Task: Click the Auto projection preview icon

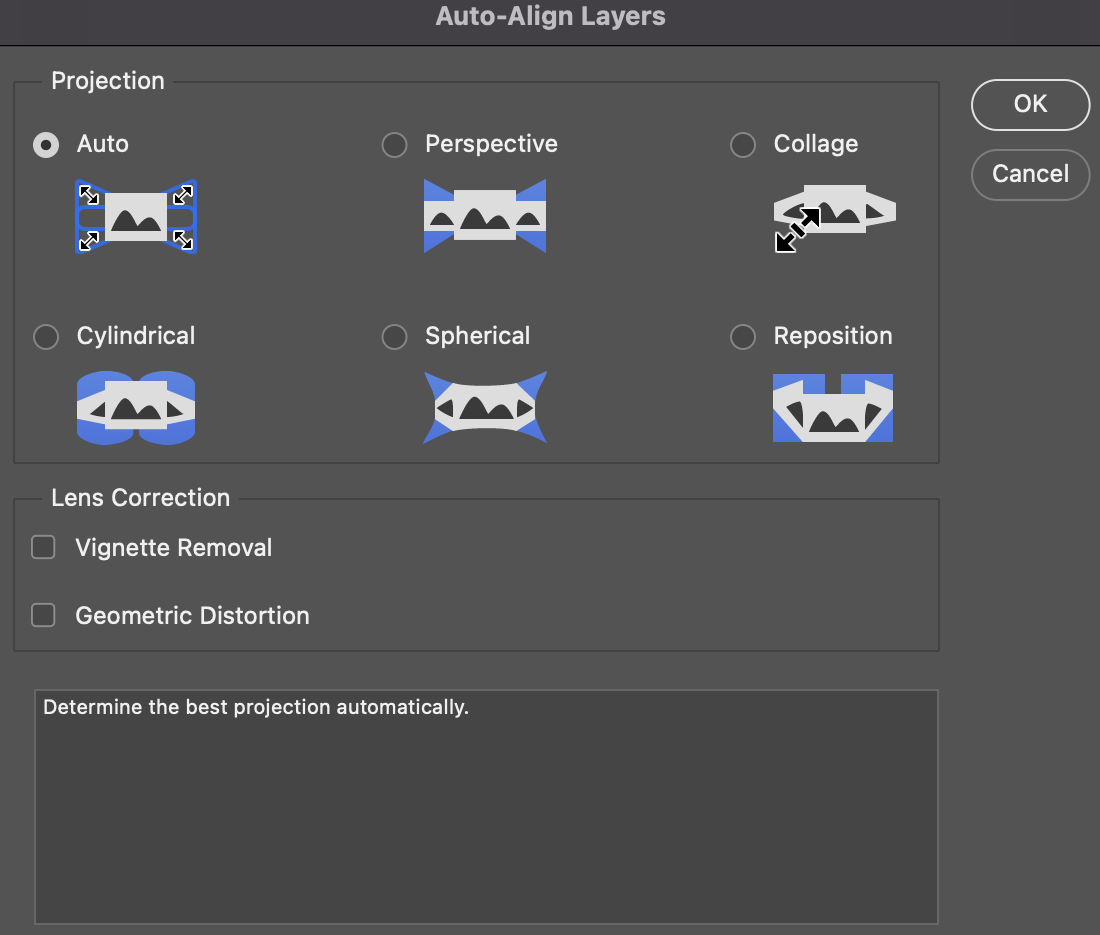Action: pos(136,216)
